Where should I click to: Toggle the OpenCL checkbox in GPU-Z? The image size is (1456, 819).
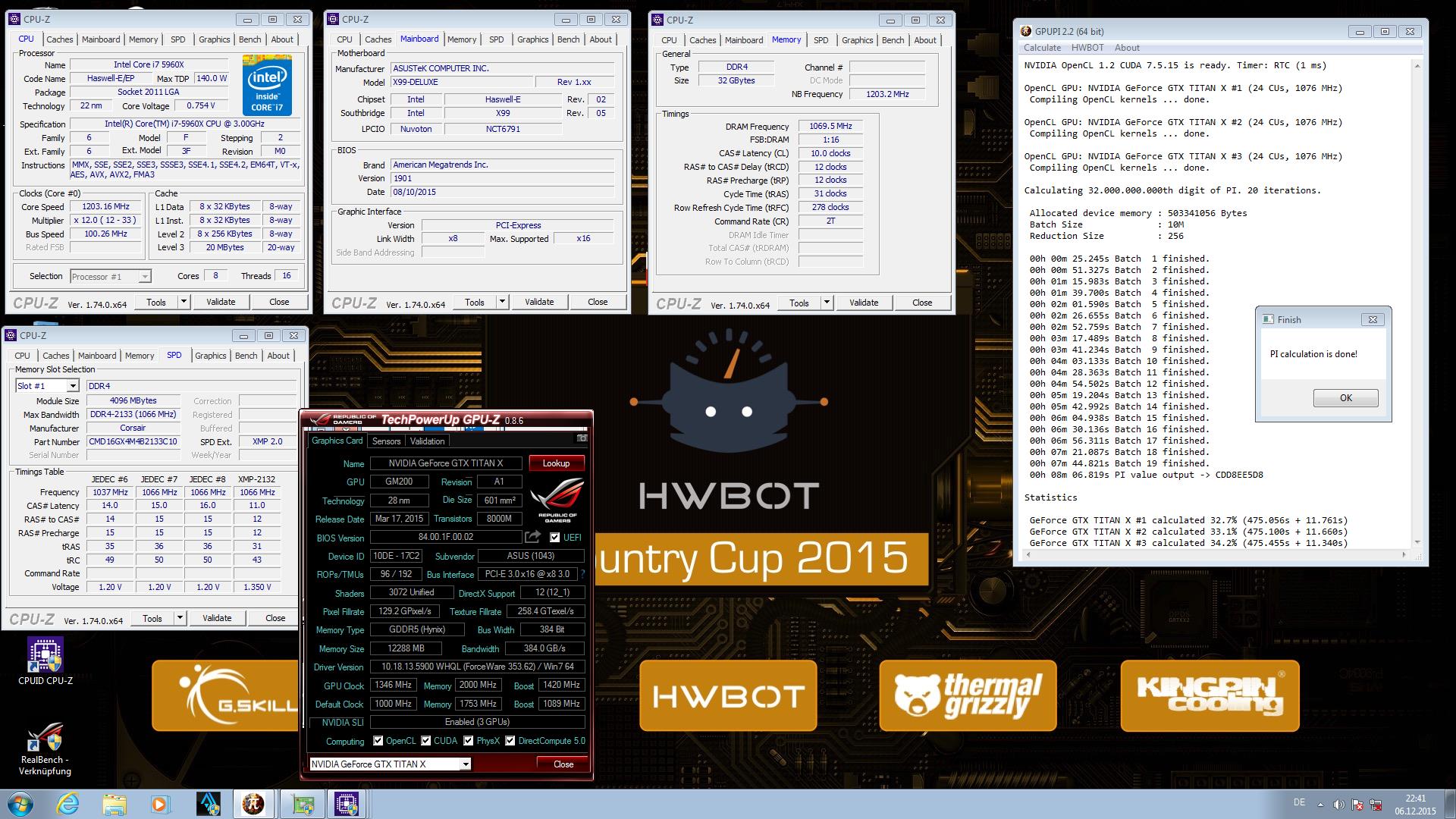tap(378, 741)
